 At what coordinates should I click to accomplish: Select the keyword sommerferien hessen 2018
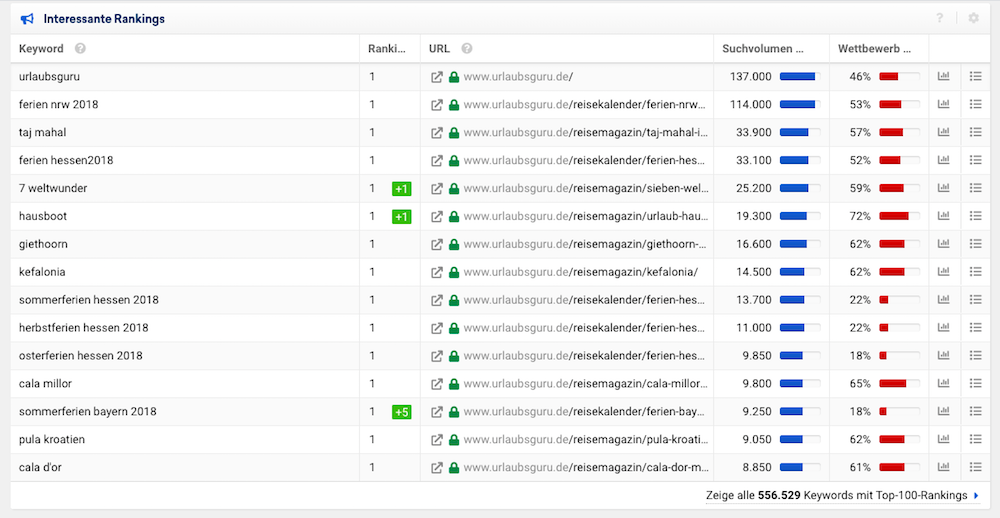(x=89, y=300)
